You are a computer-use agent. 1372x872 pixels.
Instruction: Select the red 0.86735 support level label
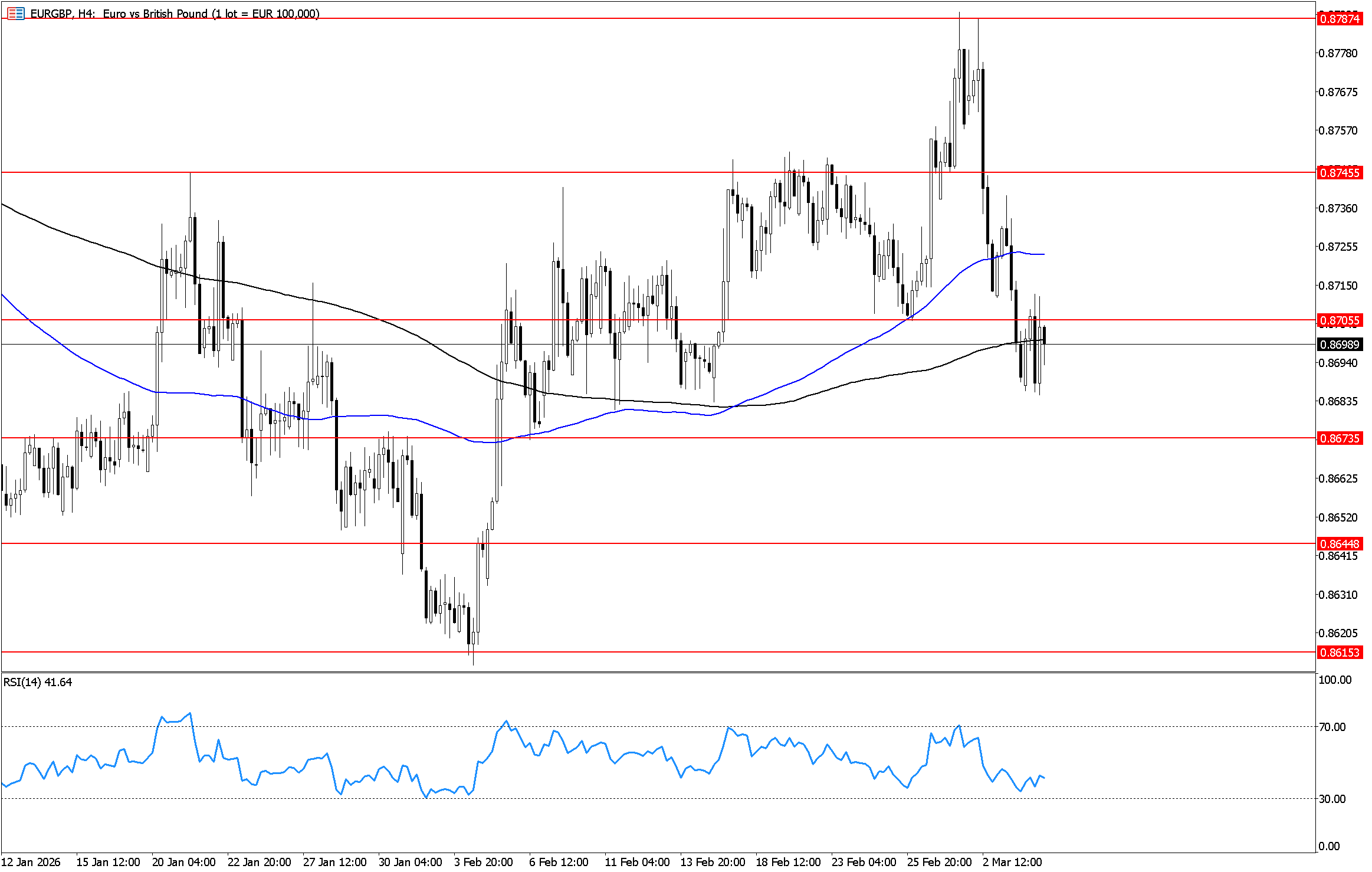tap(1340, 438)
